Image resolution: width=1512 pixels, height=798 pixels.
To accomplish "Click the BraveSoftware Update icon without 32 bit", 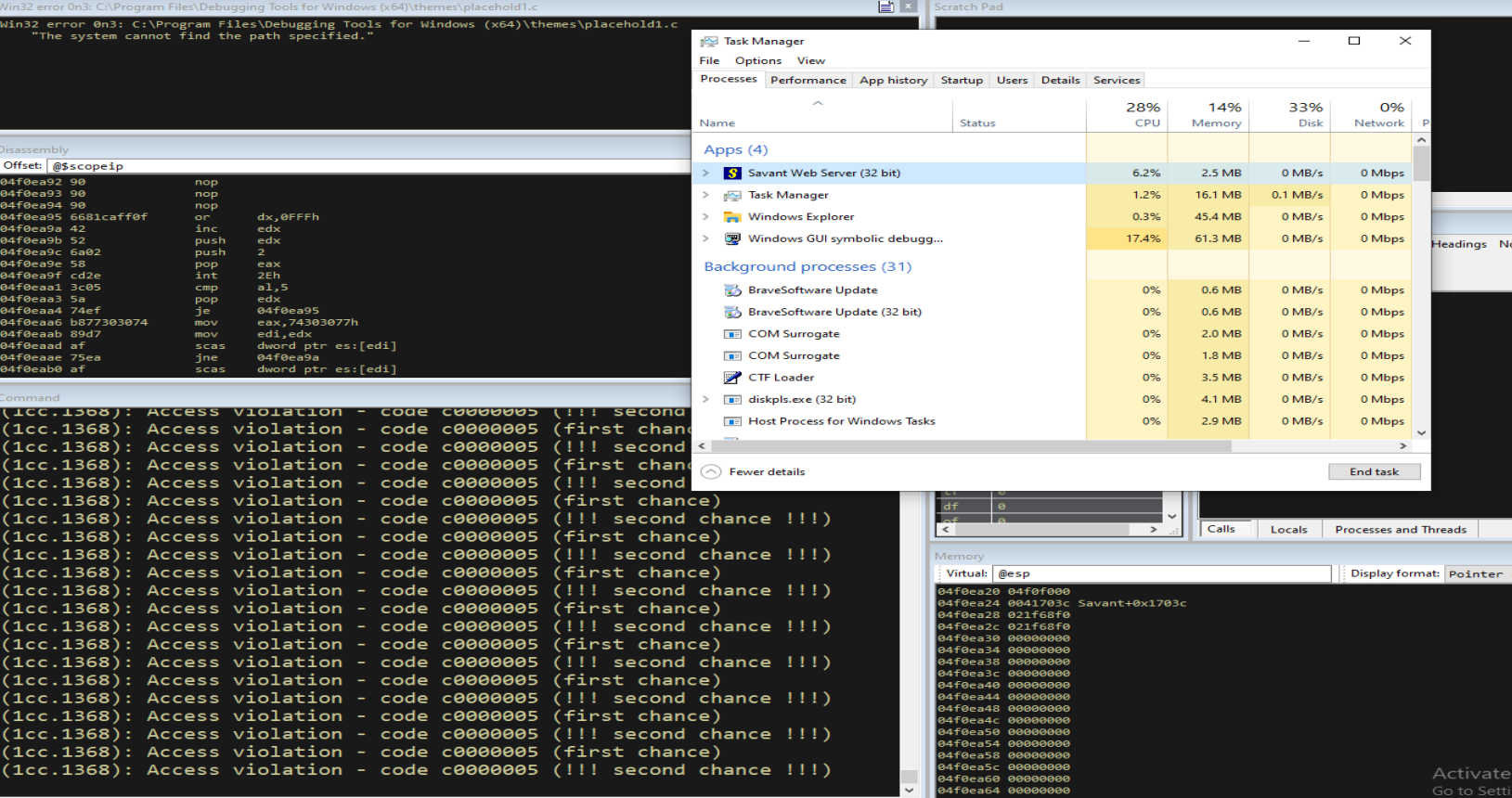I will click(x=732, y=290).
